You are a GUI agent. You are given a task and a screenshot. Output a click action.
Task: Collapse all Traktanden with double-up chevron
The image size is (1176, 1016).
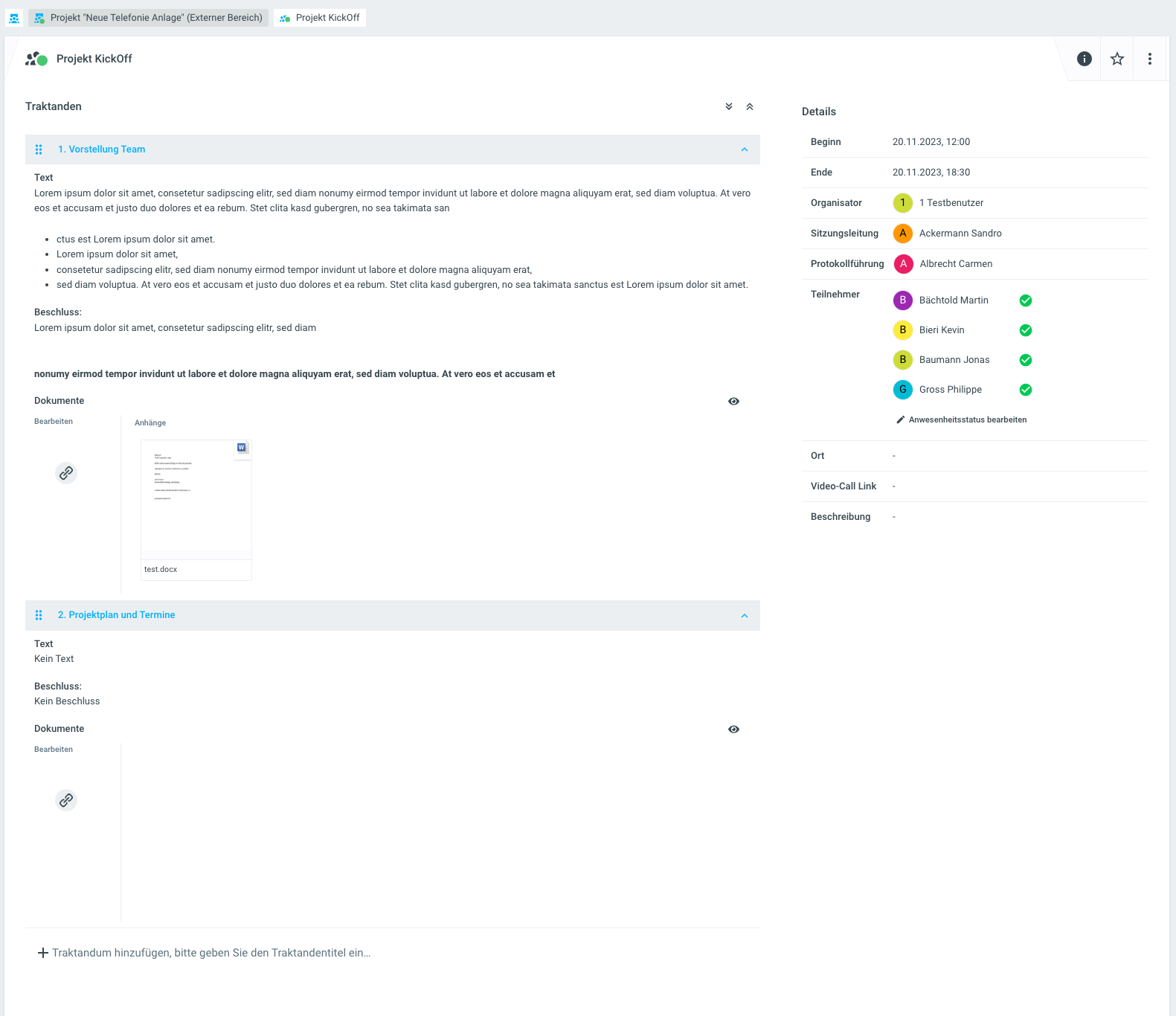[x=750, y=106]
